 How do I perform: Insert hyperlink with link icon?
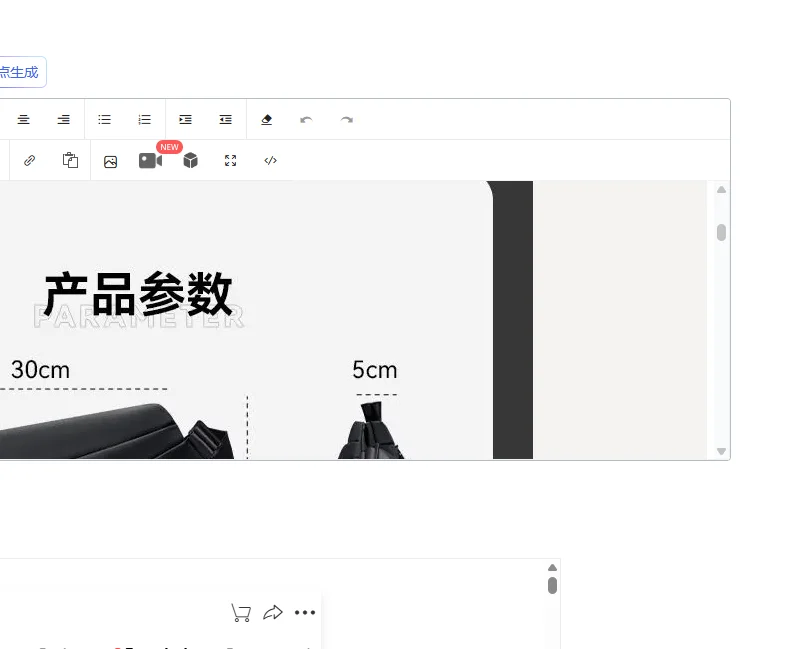coord(29,161)
